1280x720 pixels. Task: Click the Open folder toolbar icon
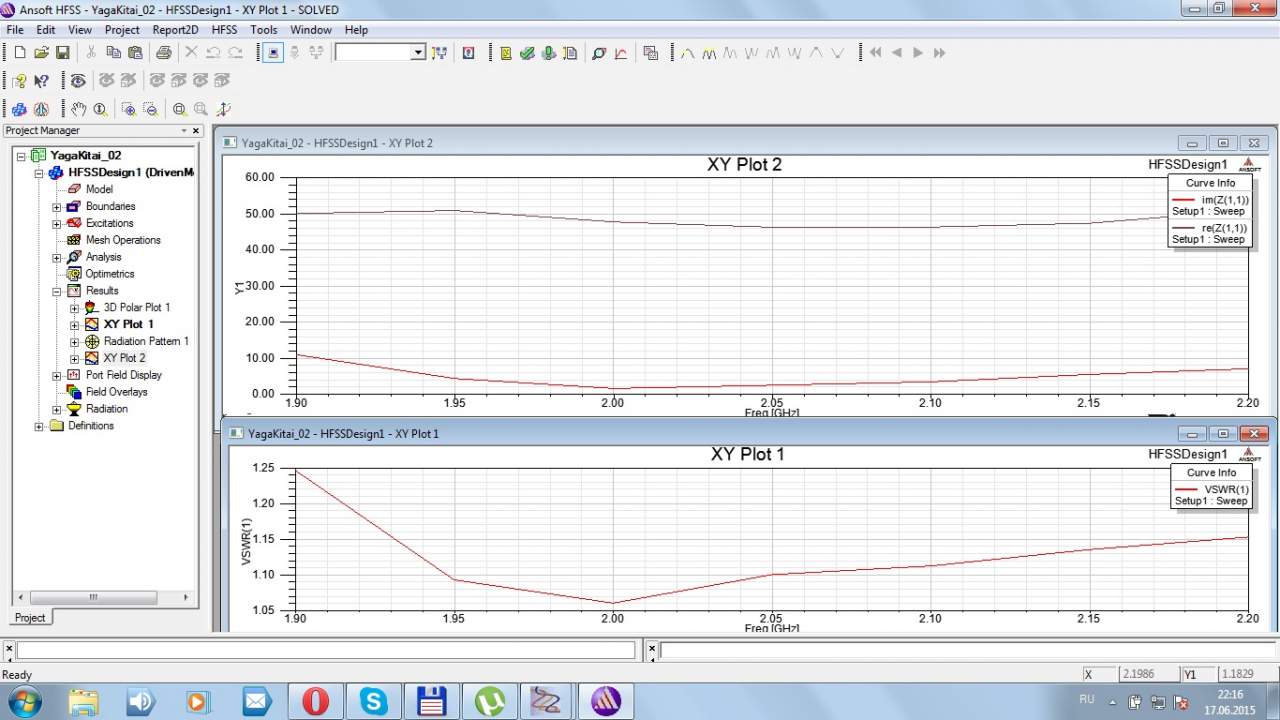pyautogui.click(x=41, y=53)
